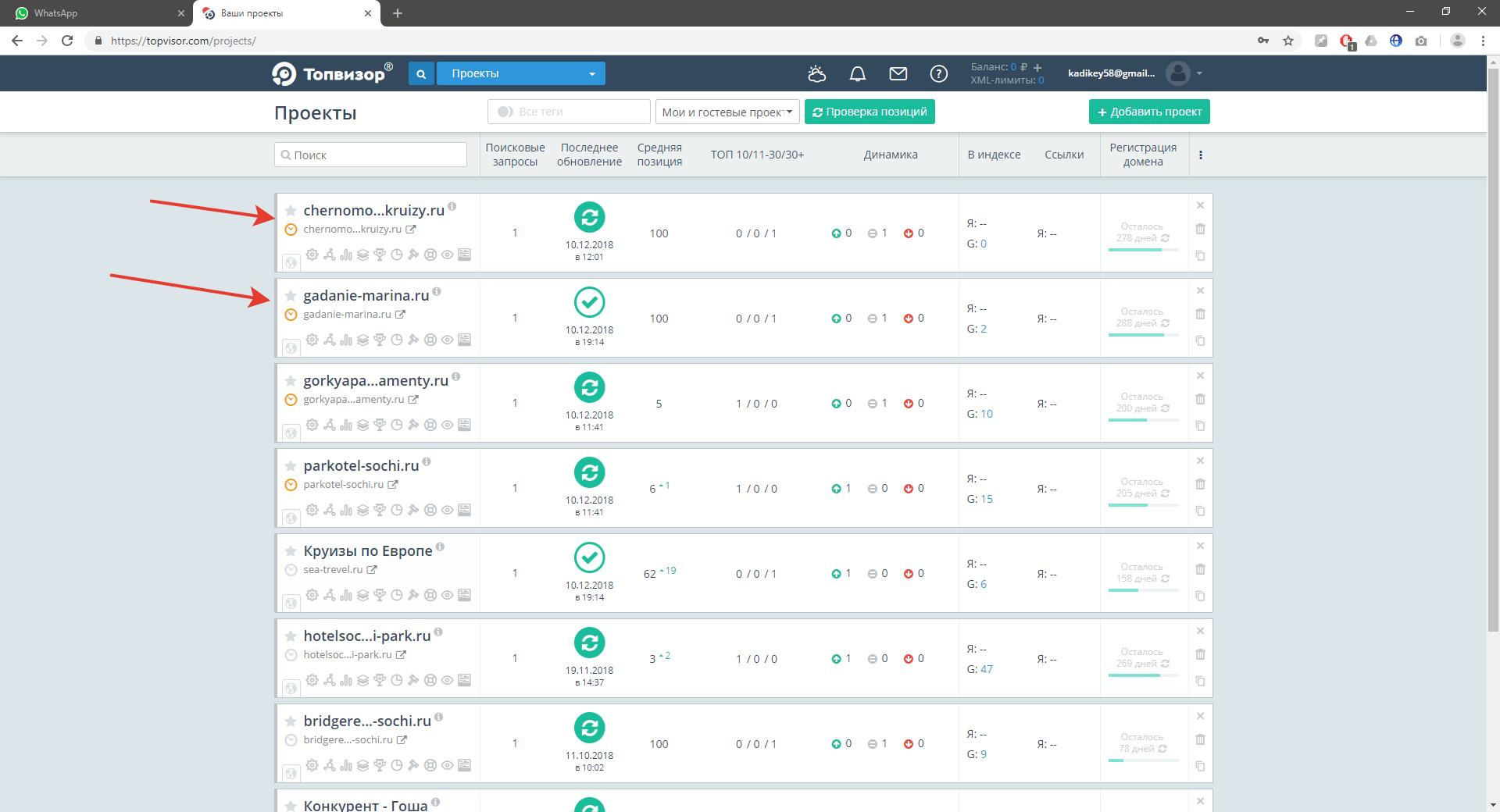Click the 10.12.2018 в 19:14 date for gadanie-marina.ru
This screenshot has width=1500, height=812.
pyautogui.click(x=589, y=336)
